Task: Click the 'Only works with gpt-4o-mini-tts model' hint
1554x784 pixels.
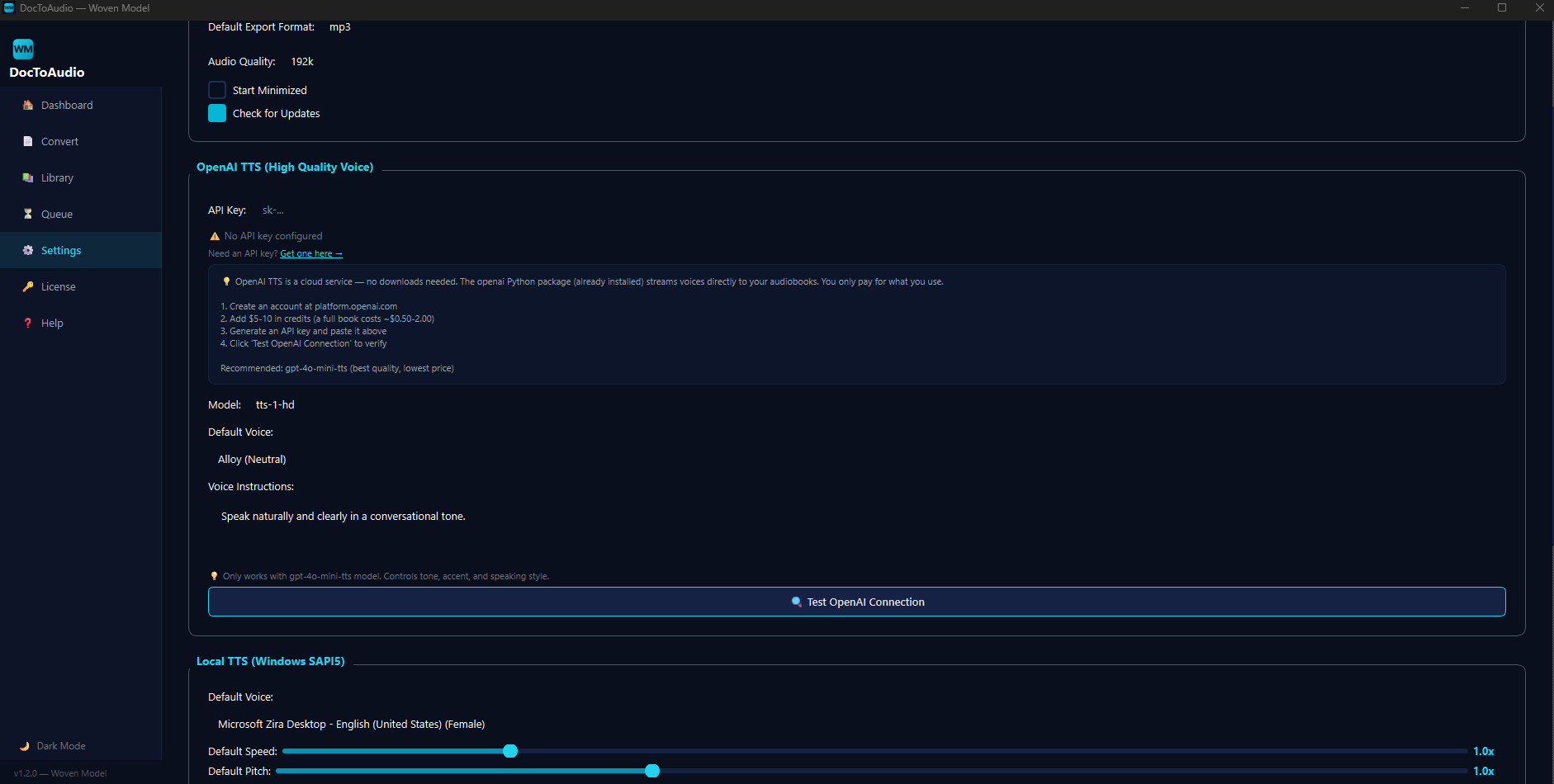Action: click(386, 576)
